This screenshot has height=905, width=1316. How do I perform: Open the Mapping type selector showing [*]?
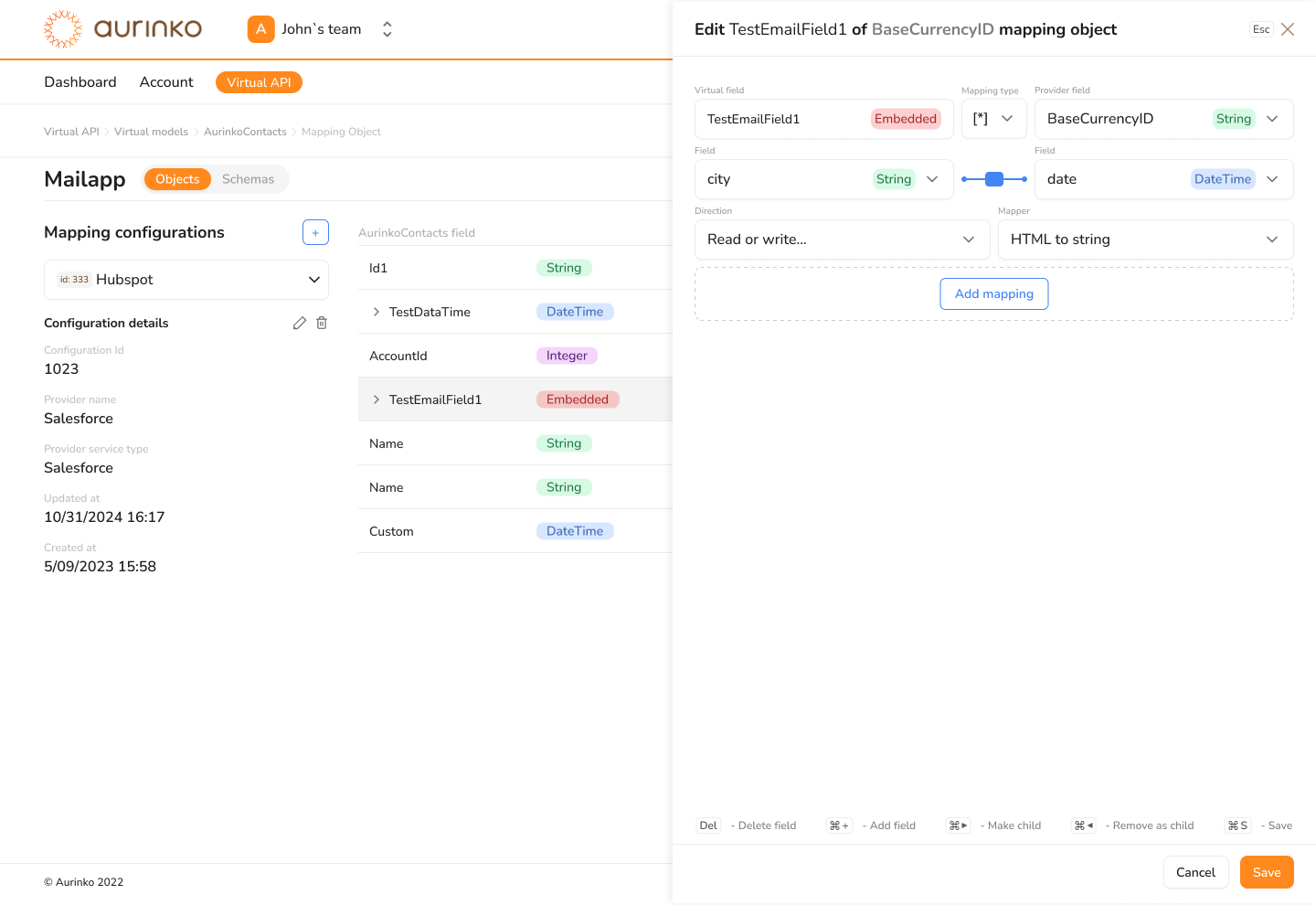tap(993, 119)
